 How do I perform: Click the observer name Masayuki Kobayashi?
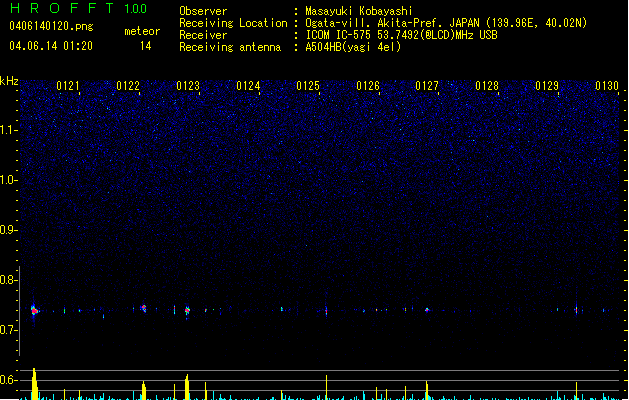(359, 11)
